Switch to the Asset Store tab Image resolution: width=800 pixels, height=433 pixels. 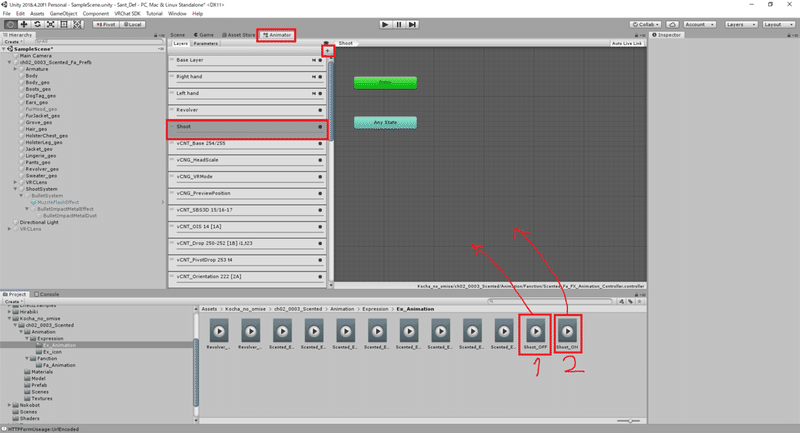click(238, 35)
